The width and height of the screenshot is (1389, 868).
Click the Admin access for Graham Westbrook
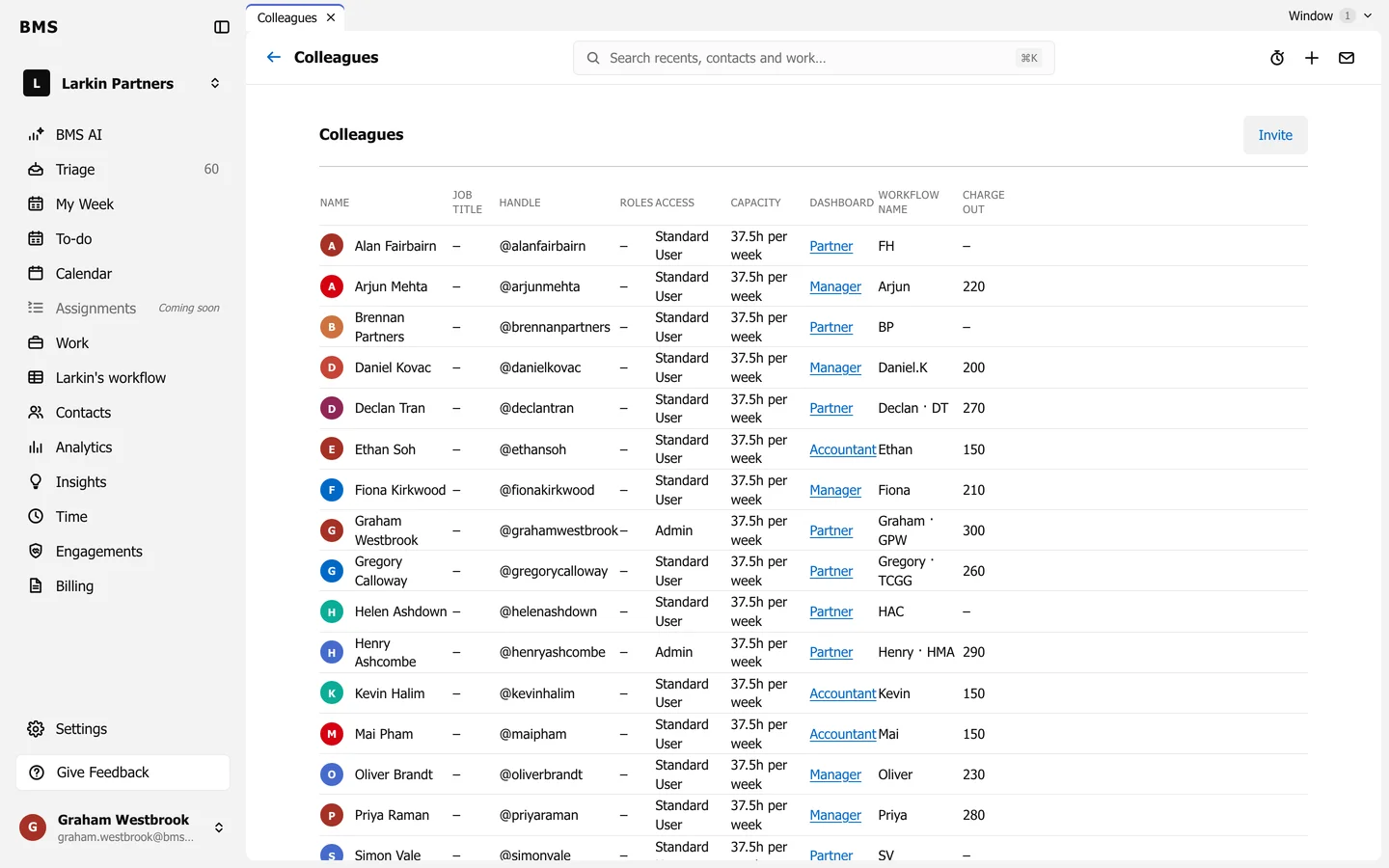point(673,530)
